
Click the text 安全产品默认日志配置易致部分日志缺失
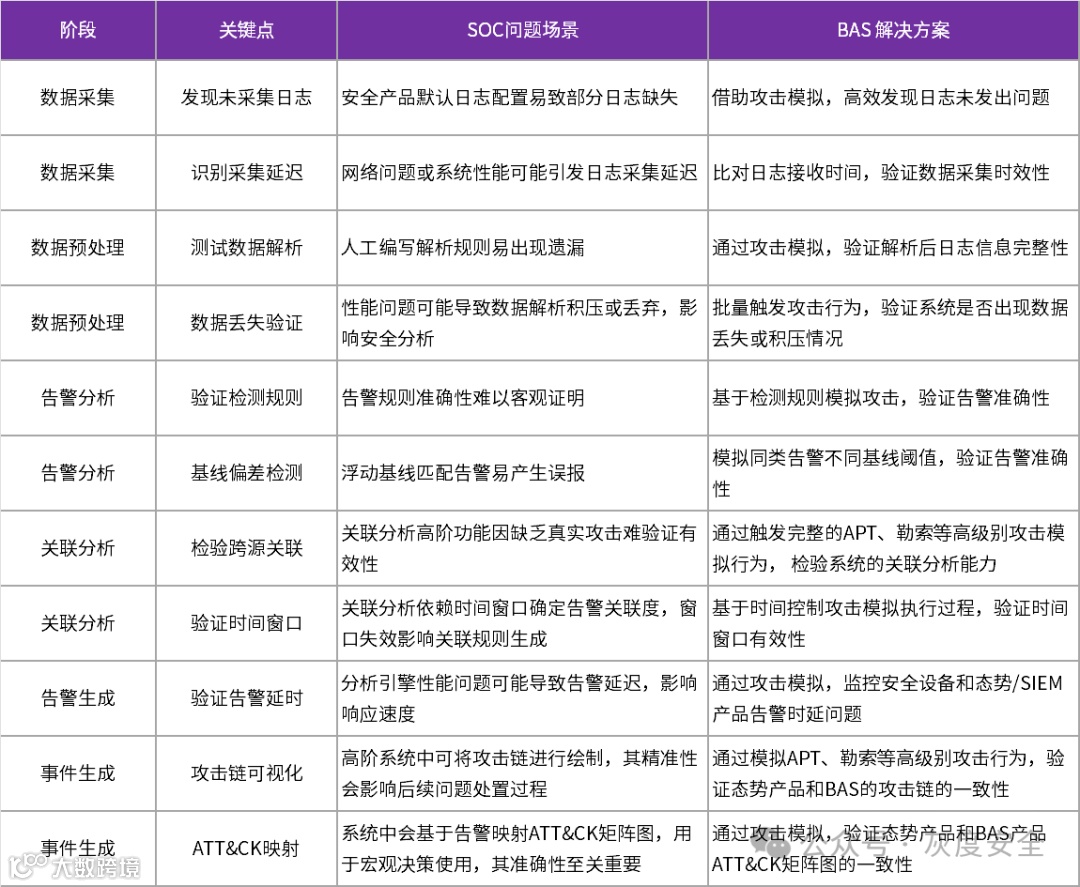click(510, 98)
